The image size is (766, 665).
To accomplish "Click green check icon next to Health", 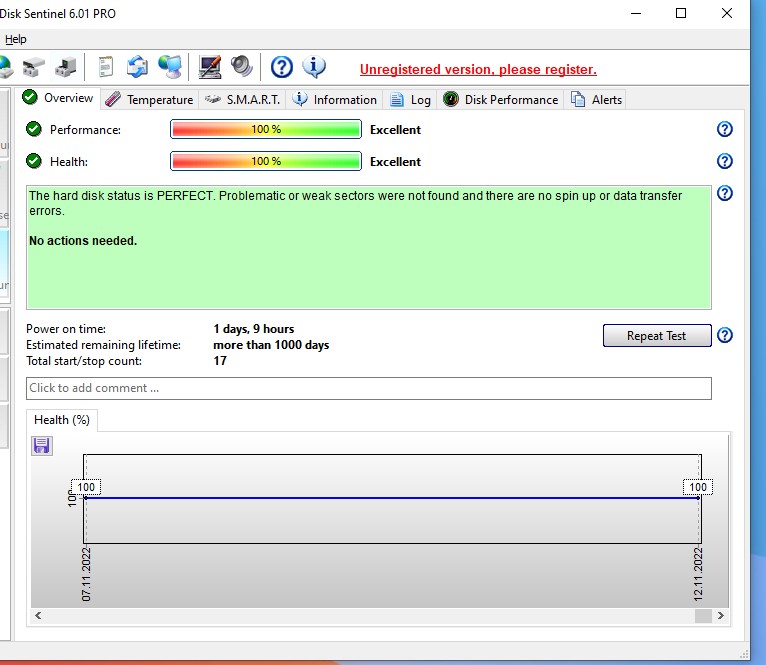I will point(34,161).
